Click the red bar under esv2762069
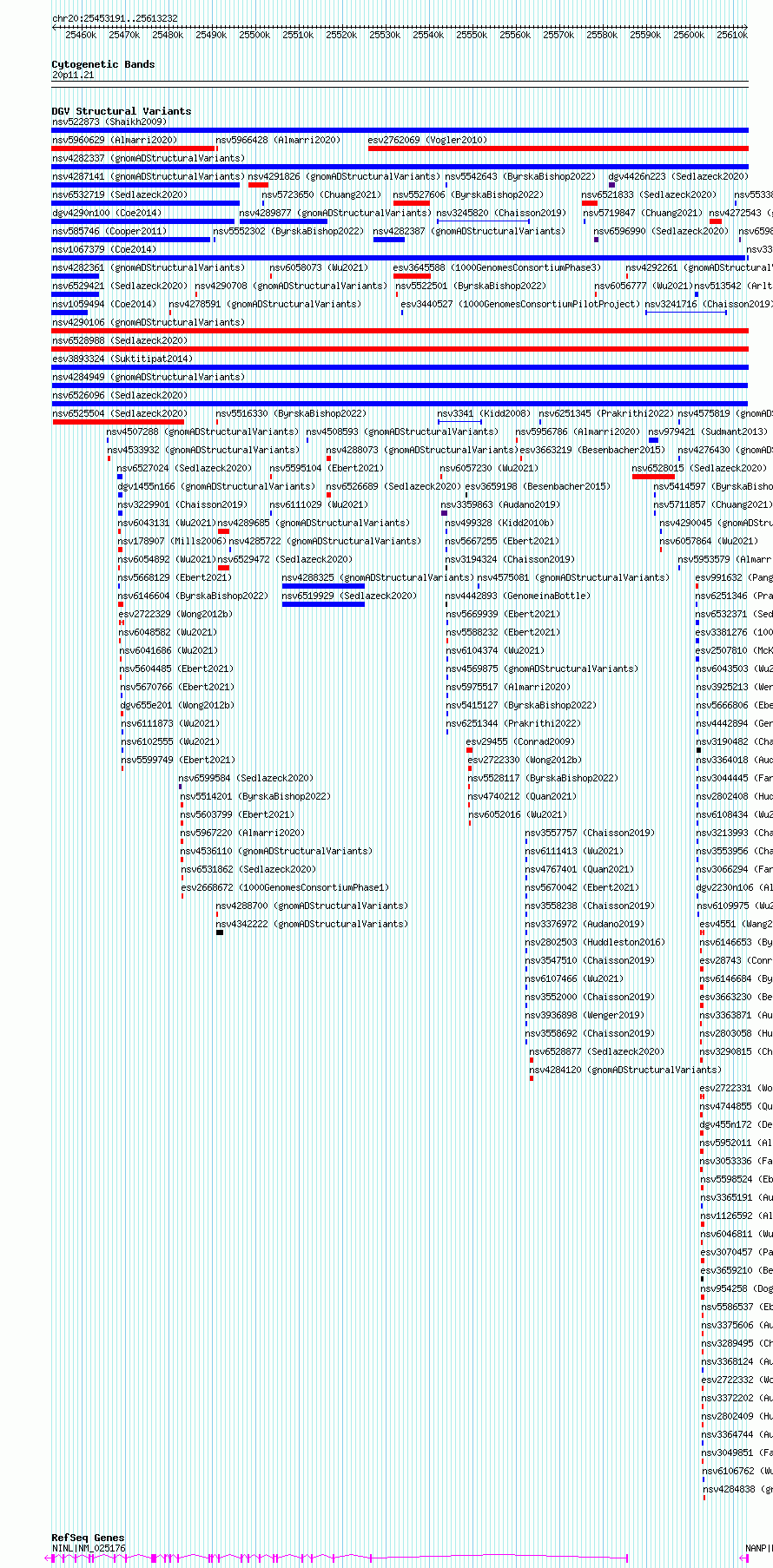Image resolution: width=773 pixels, height=1568 pixels. point(558,148)
